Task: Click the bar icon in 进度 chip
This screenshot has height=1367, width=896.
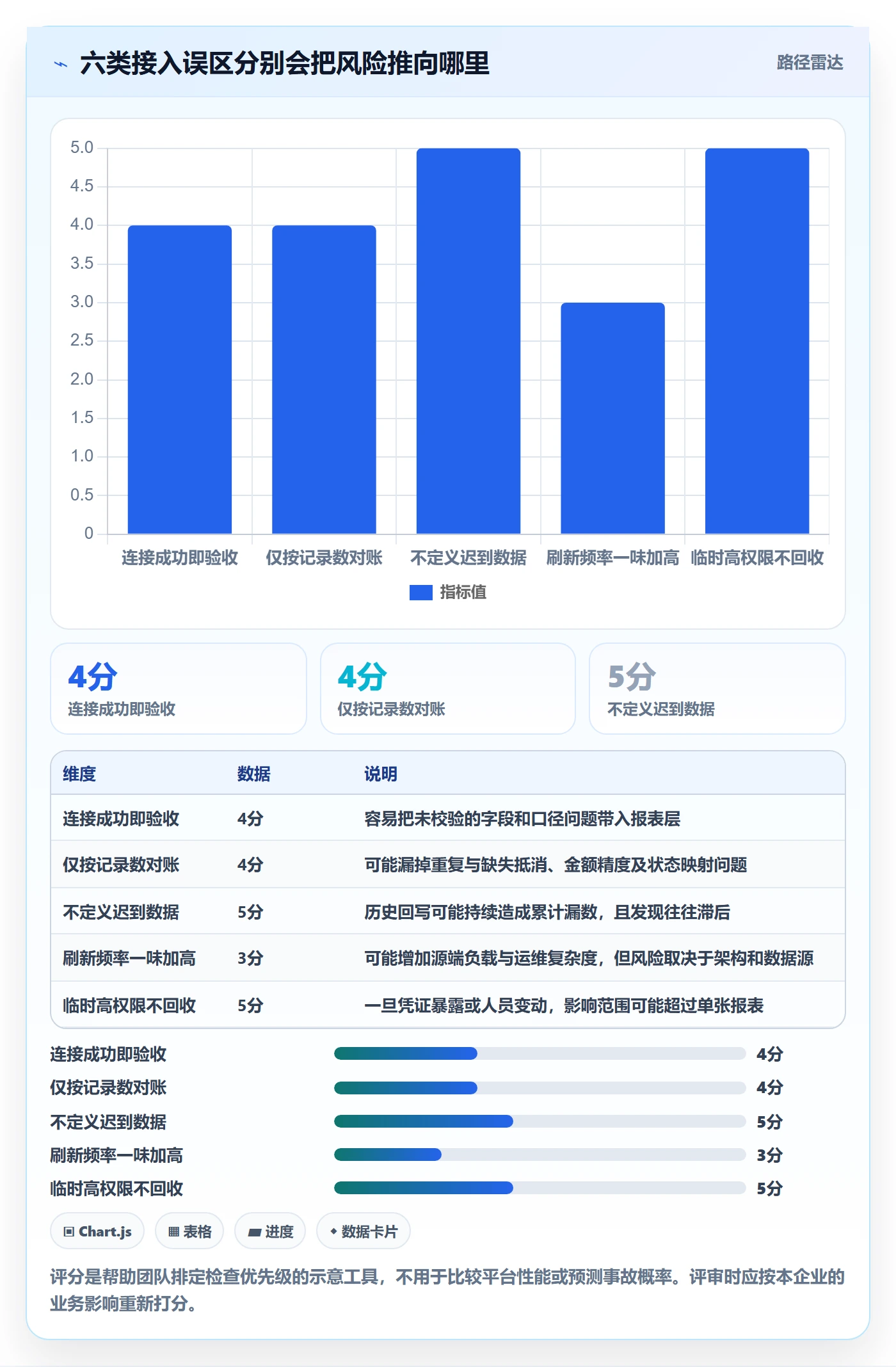Action: (254, 1232)
